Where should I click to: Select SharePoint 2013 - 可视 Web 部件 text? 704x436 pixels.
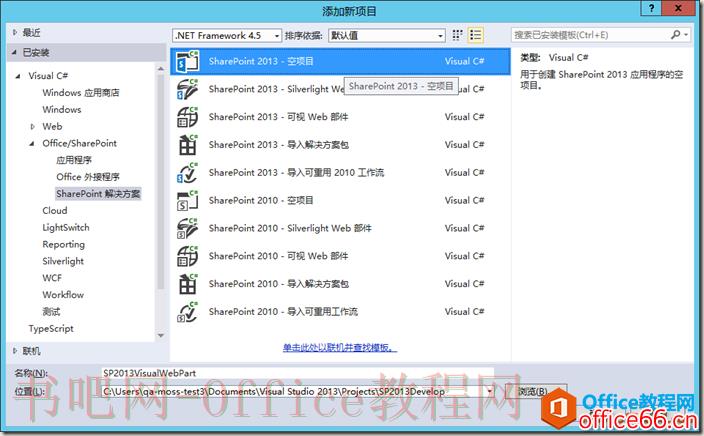(x=278, y=117)
